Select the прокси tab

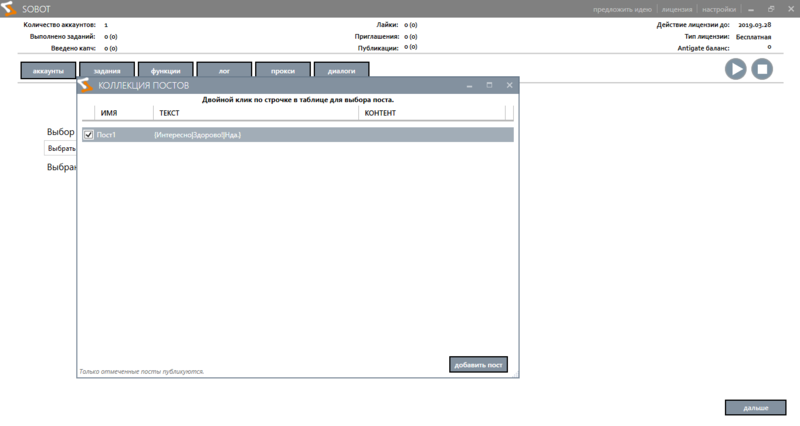283,70
